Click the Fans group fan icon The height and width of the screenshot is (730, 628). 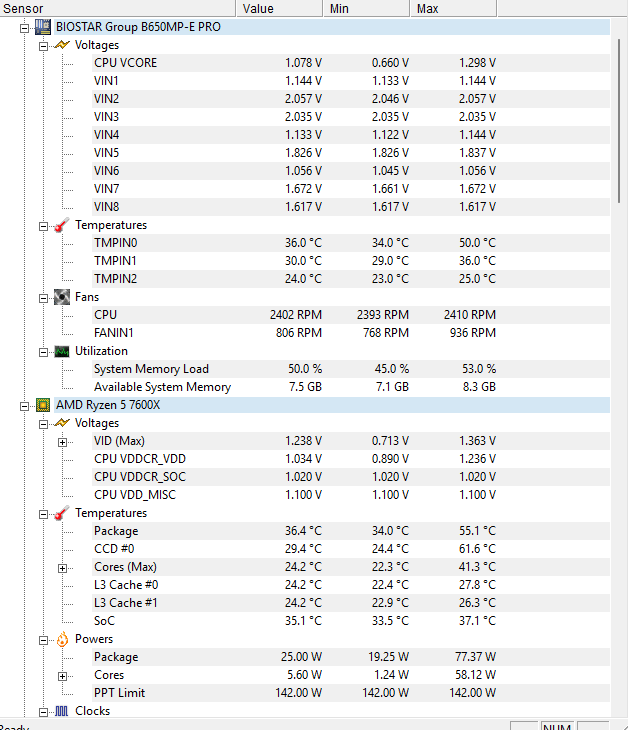point(62,297)
